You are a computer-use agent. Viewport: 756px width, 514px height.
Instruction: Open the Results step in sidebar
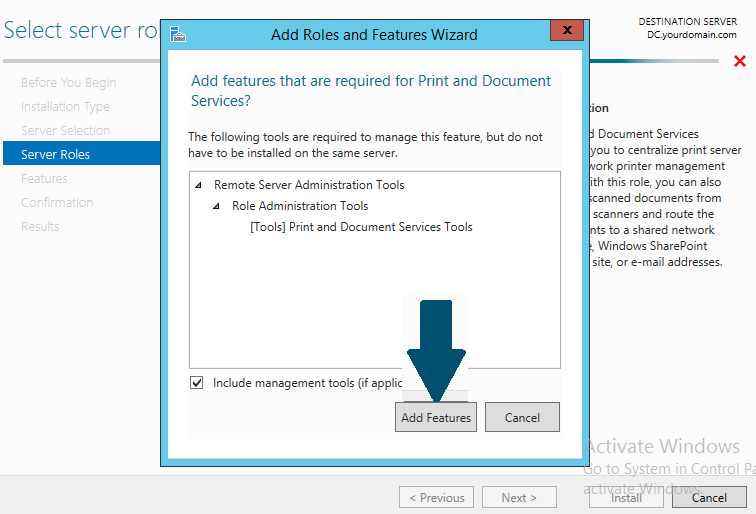[x=40, y=227]
